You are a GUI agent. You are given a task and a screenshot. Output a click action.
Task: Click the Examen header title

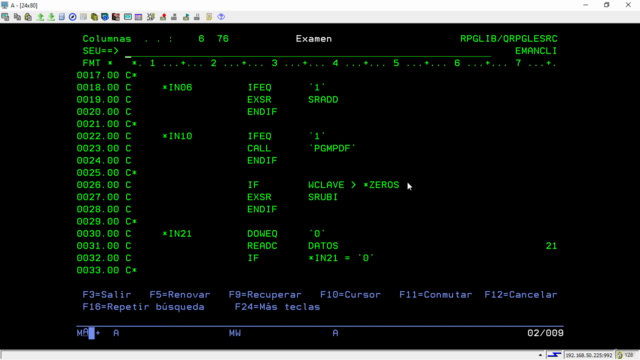pos(313,39)
